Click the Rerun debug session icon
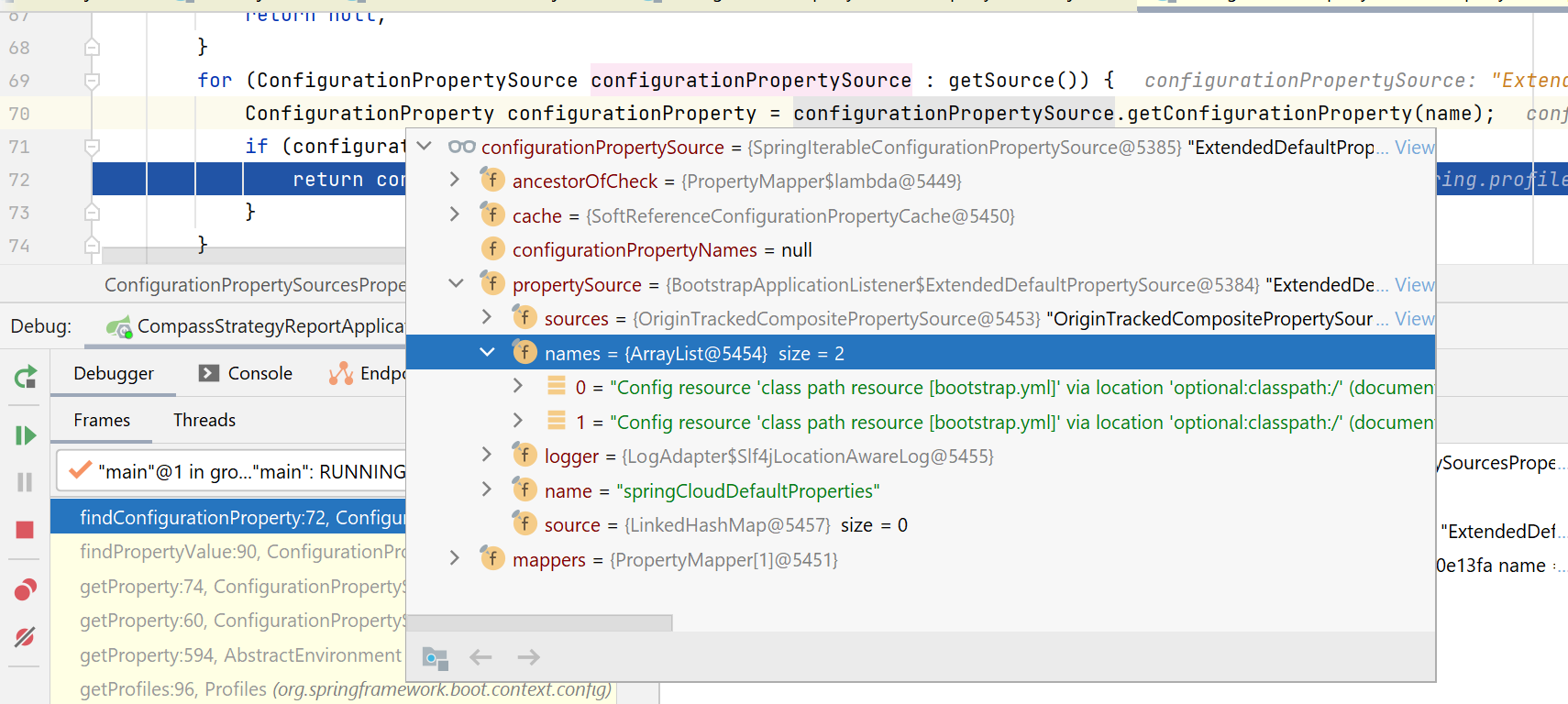Viewport: 1568px width, 704px height. 25,377
